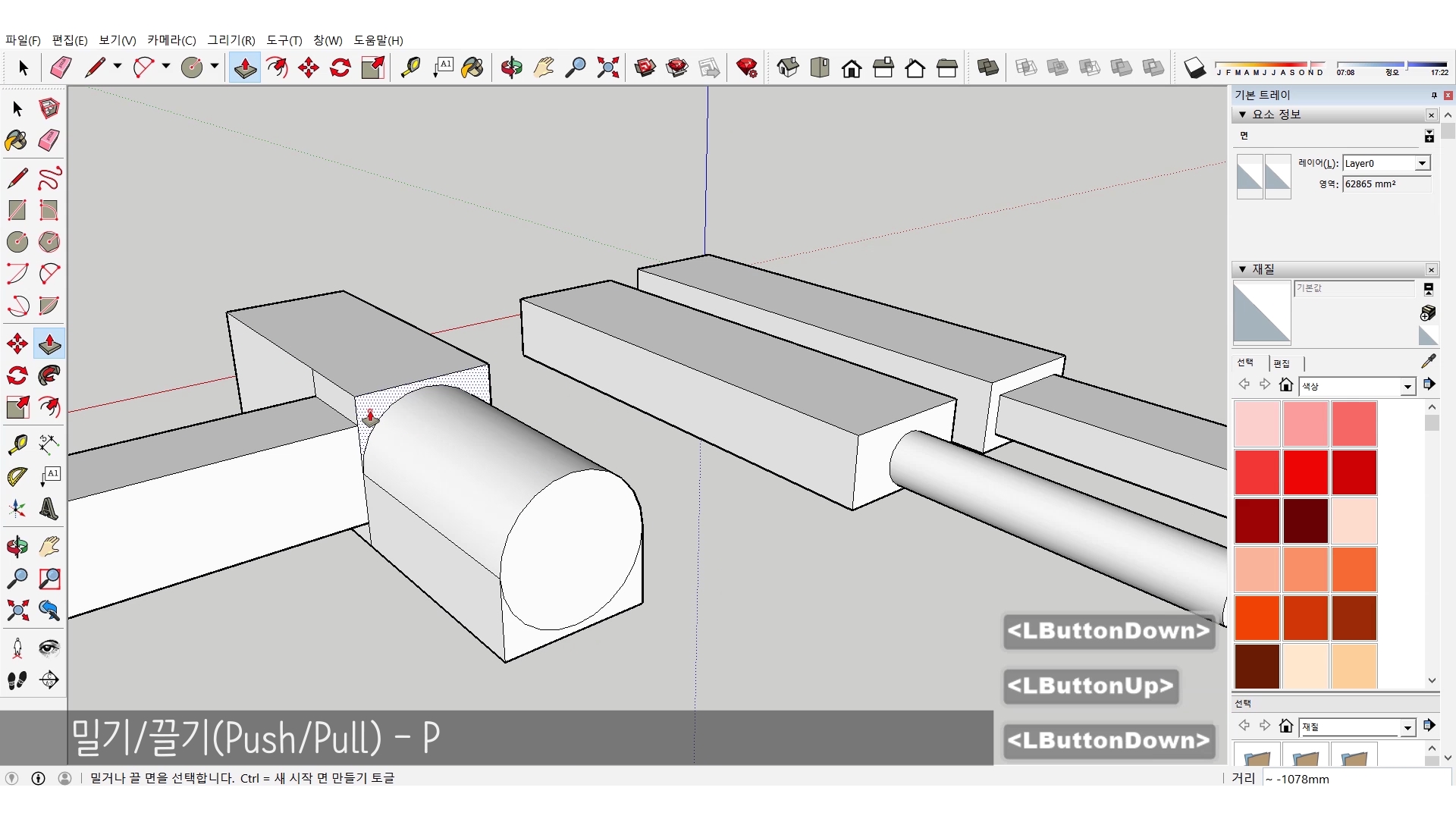Image resolution: width=1456 pixels, height=819 pixels.
Task: Pin the default tray panel
Action: (x=1433, y=96)
